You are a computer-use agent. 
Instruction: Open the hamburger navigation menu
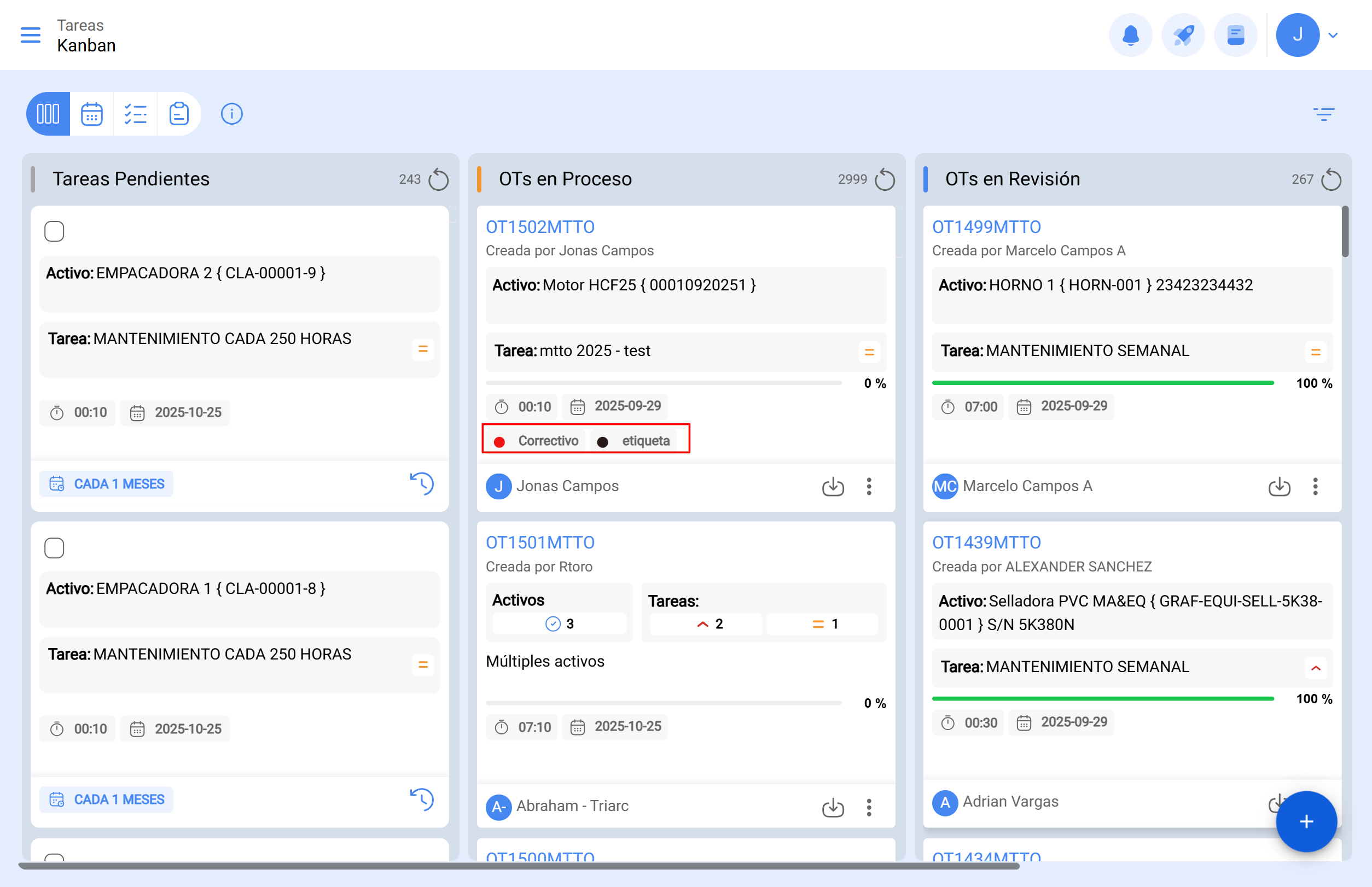coord(31,35)
